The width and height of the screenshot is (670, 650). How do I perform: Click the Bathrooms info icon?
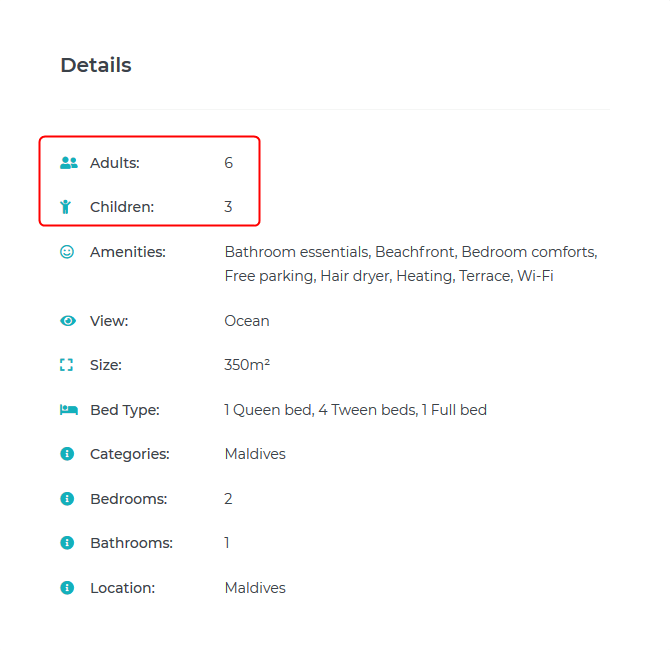[x=67, y=543]
